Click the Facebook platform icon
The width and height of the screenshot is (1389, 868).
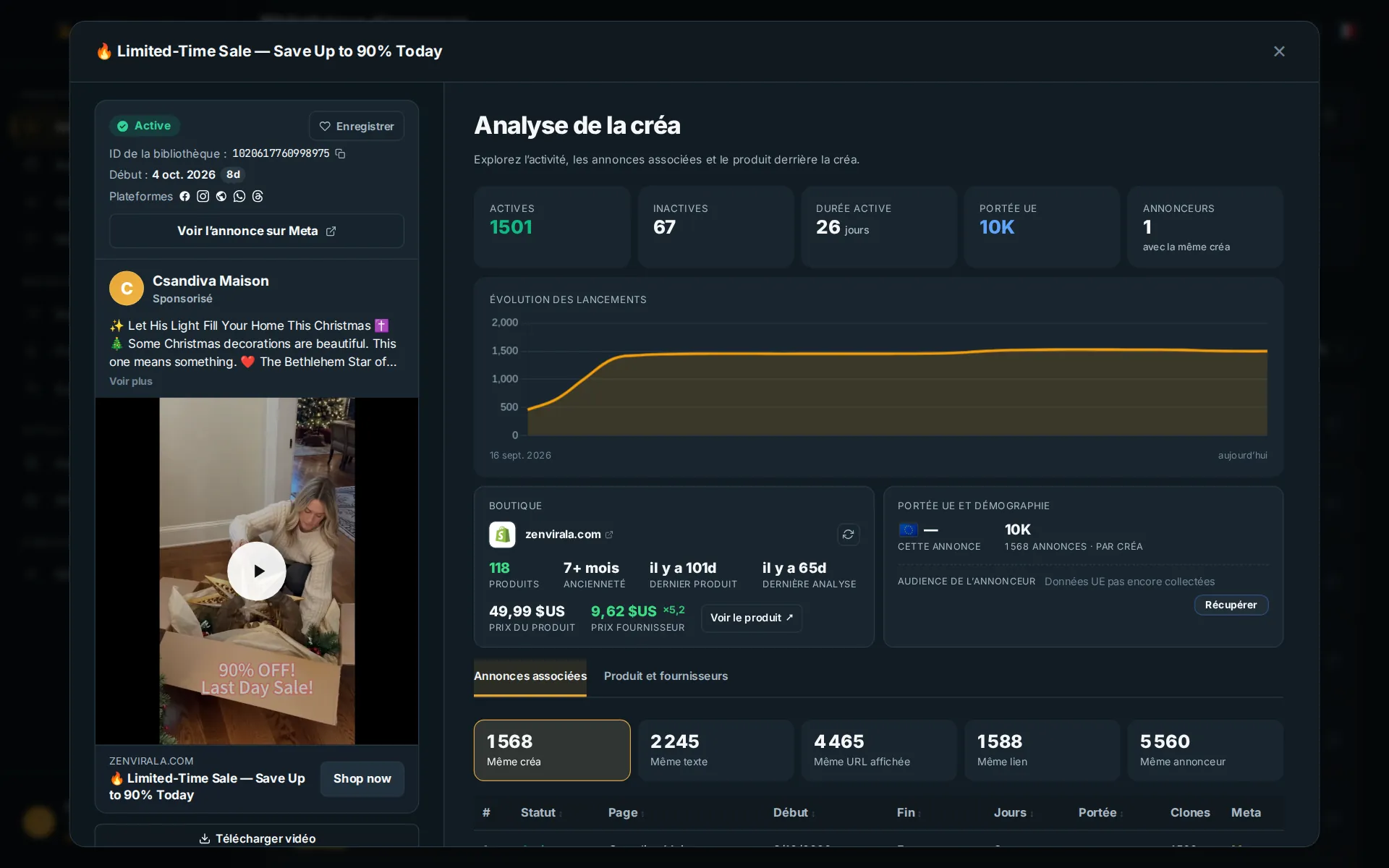pyautogui.click(x=184, y=196)
